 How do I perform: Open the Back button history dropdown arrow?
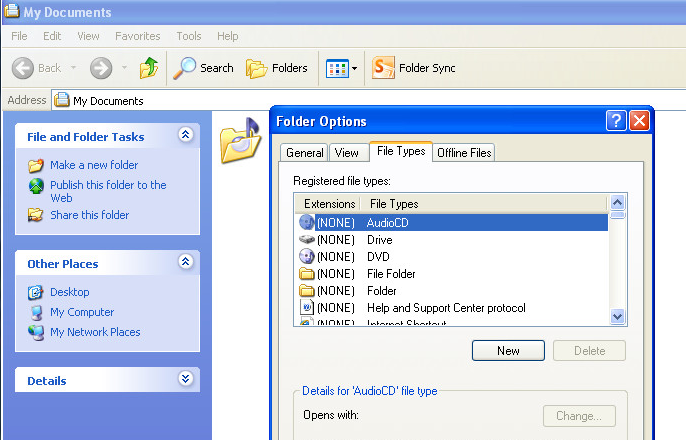(72, 68)
